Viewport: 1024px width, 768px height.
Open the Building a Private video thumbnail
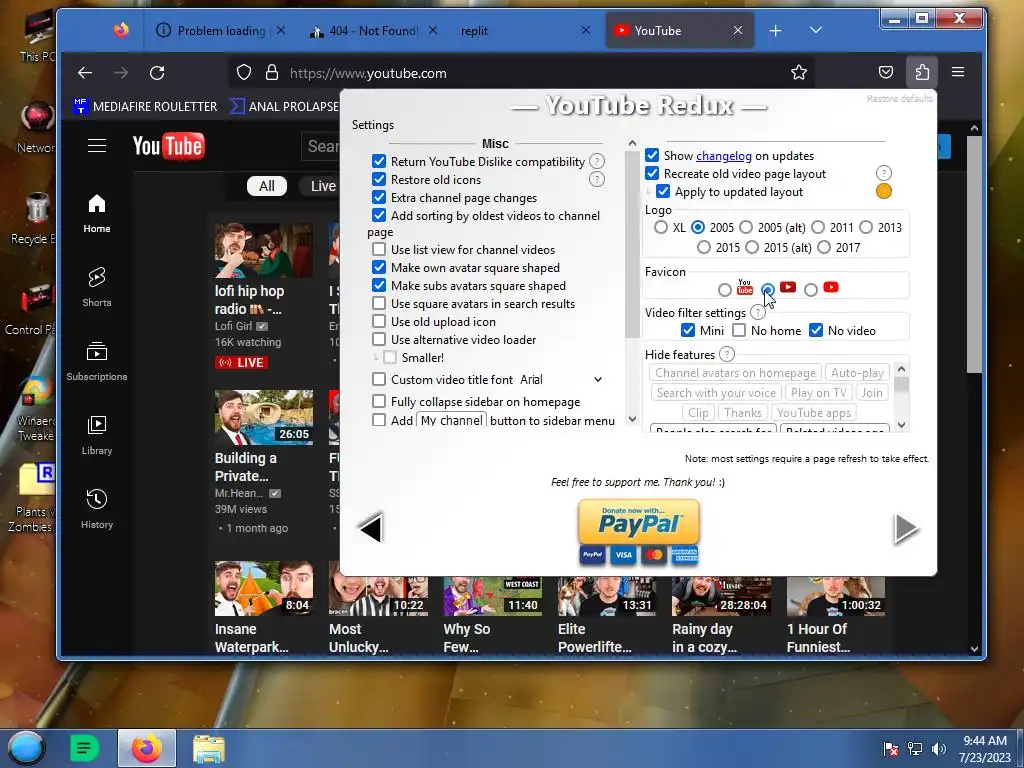(x=264, y=417)
